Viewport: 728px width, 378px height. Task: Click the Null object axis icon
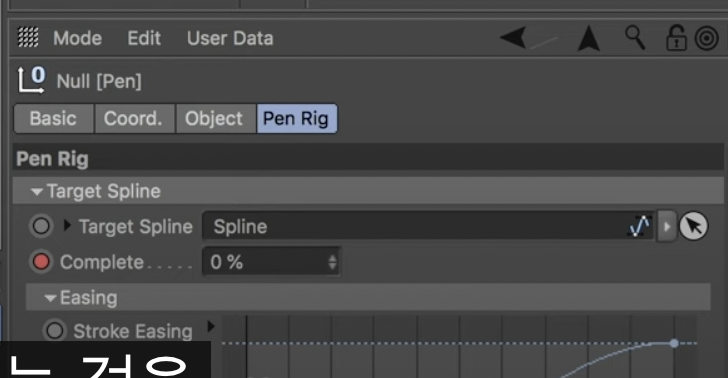[32, 80]
